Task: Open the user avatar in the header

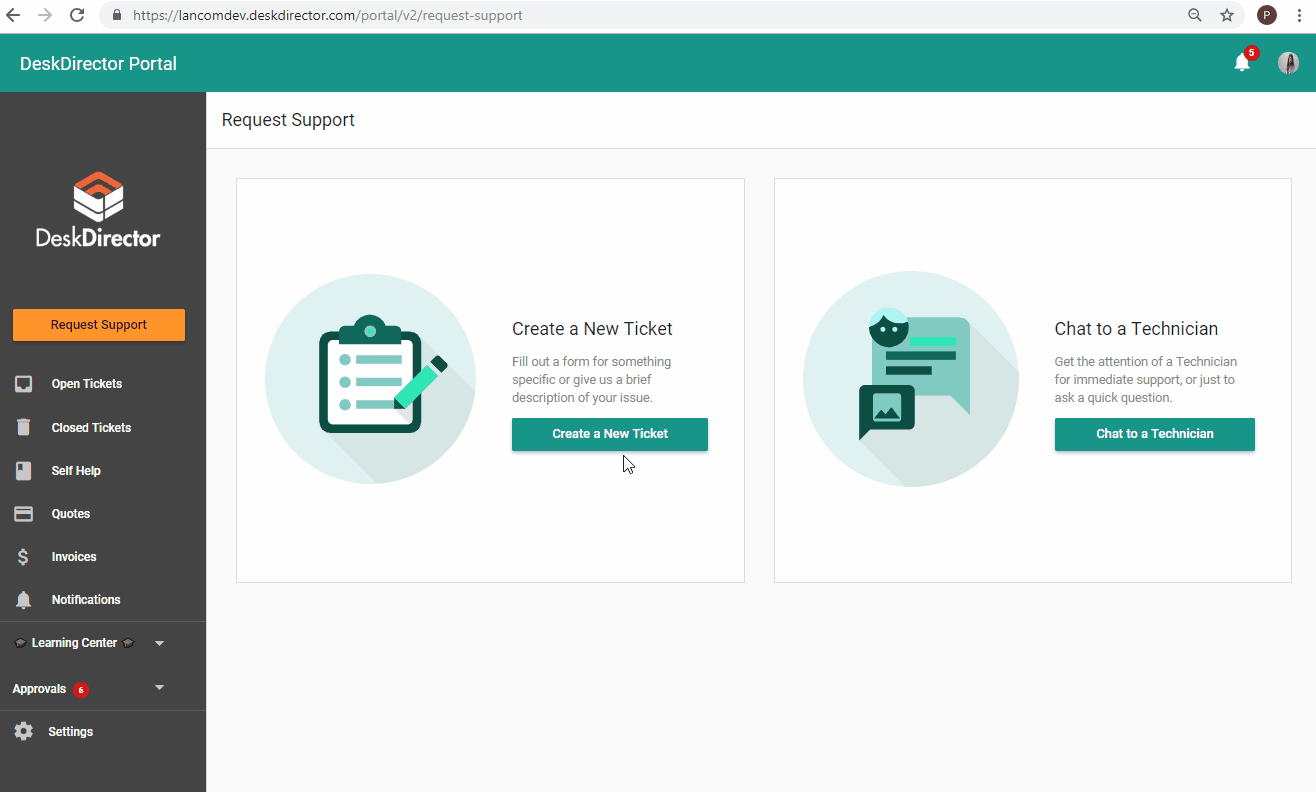Action: coord(1288,63)
